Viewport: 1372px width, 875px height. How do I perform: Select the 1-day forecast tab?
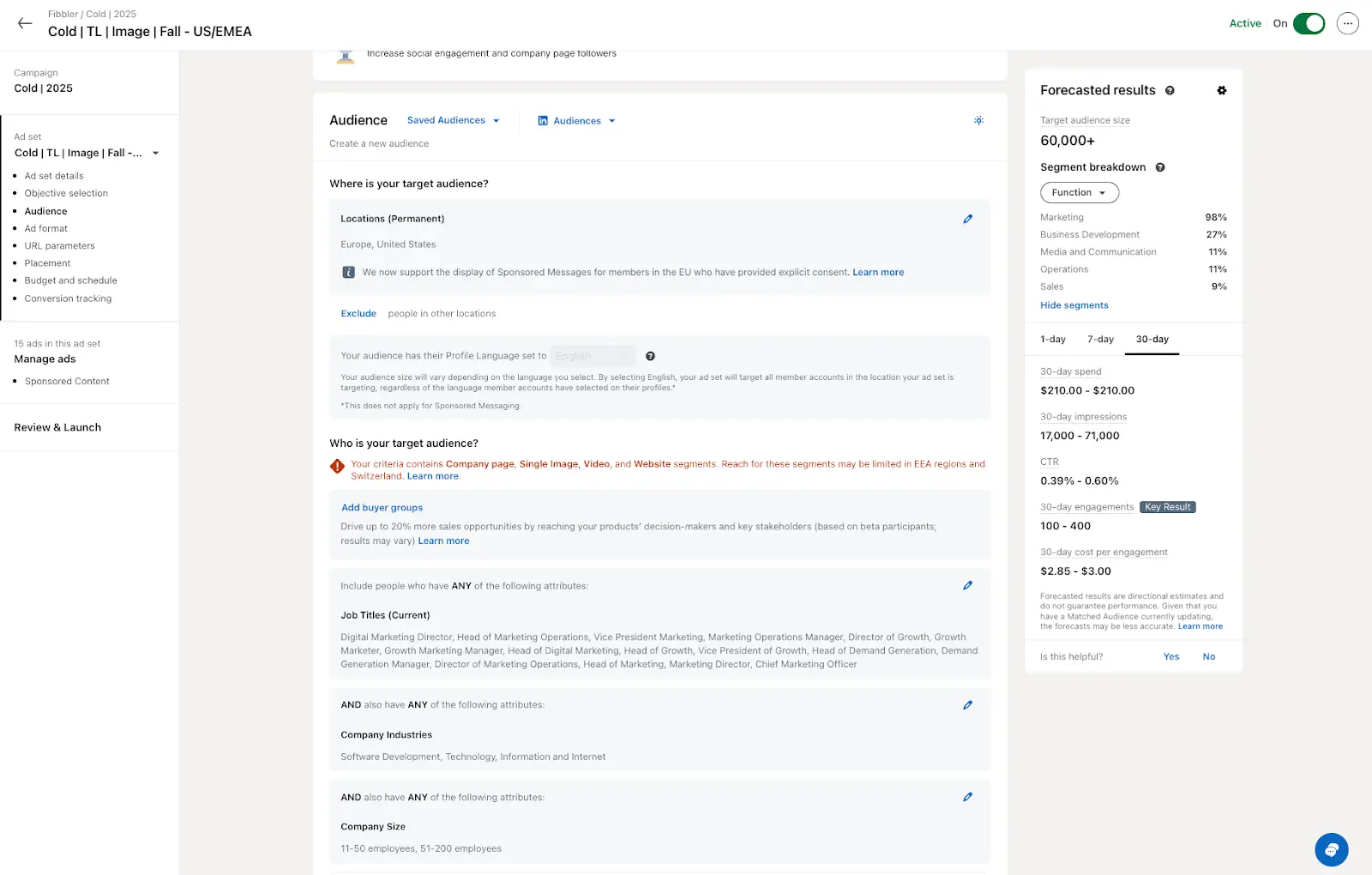[x=1052, y=340]
